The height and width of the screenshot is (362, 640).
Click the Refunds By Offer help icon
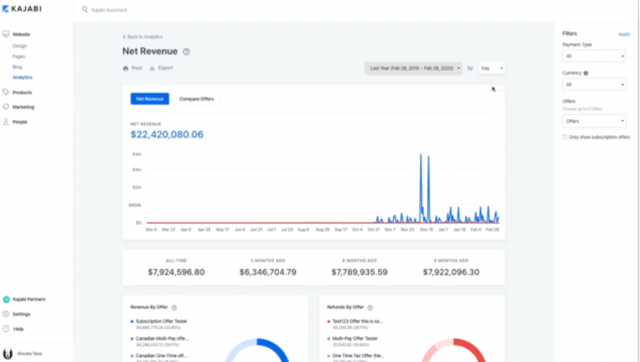(x=370, y=307)
